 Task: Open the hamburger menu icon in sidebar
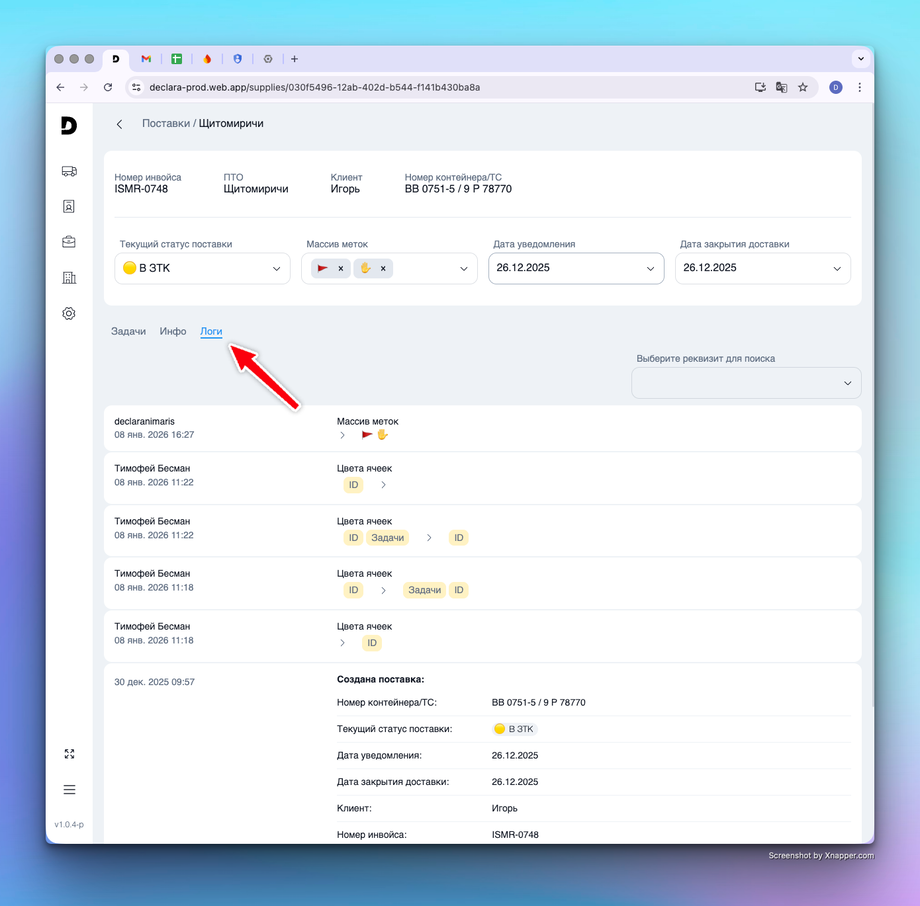pyautogui.click(x=69, y=790)
